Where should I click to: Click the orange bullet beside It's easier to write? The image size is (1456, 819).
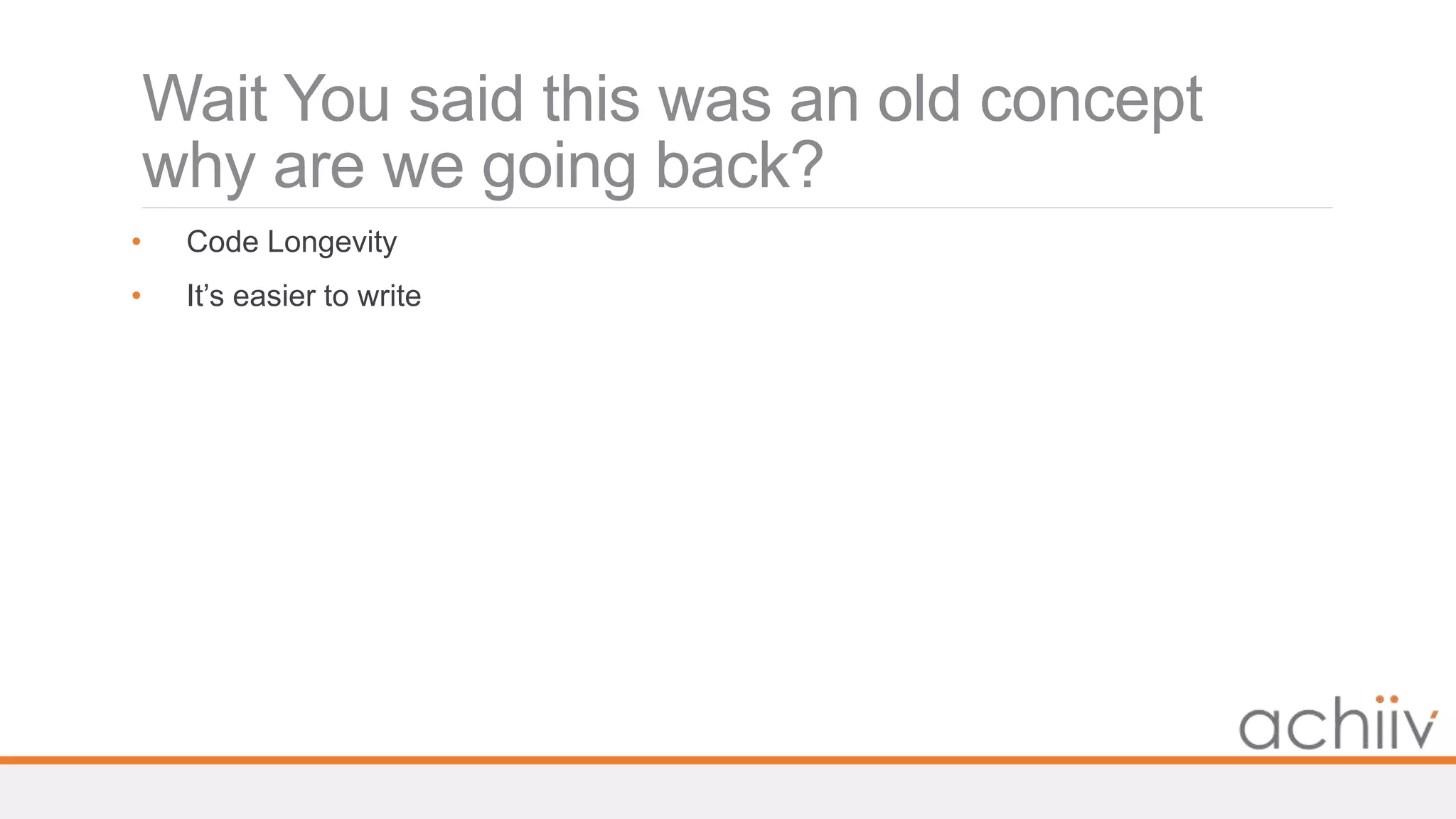click(136, 296)
